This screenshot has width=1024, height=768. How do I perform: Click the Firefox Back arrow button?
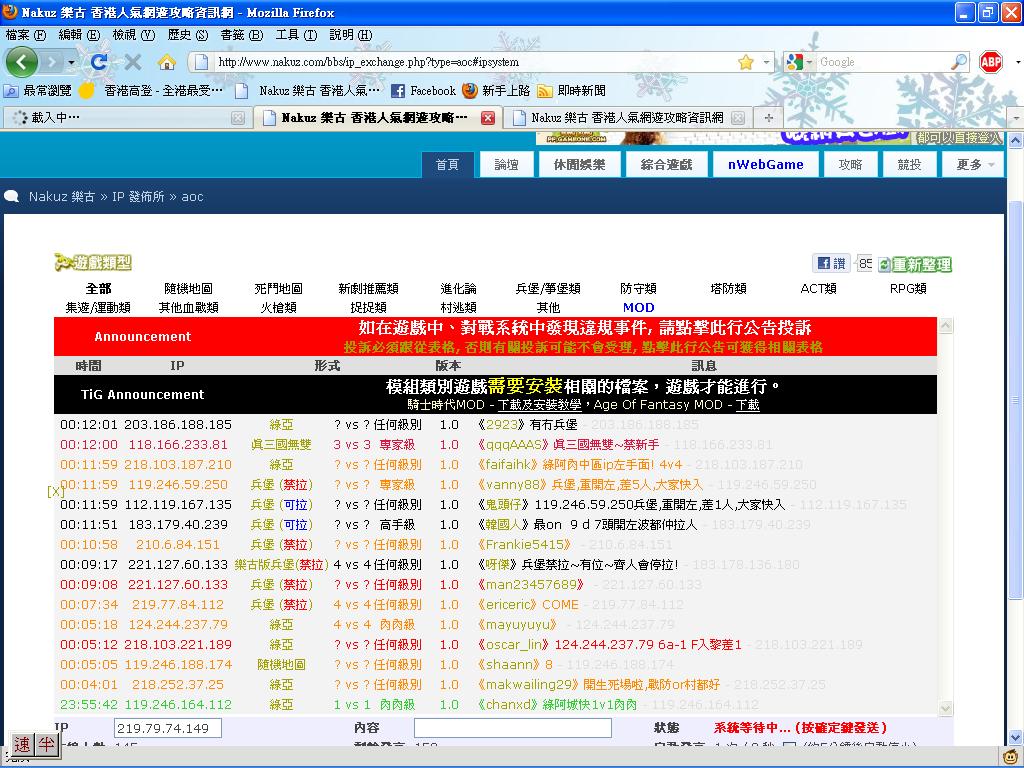pos(22,62)
